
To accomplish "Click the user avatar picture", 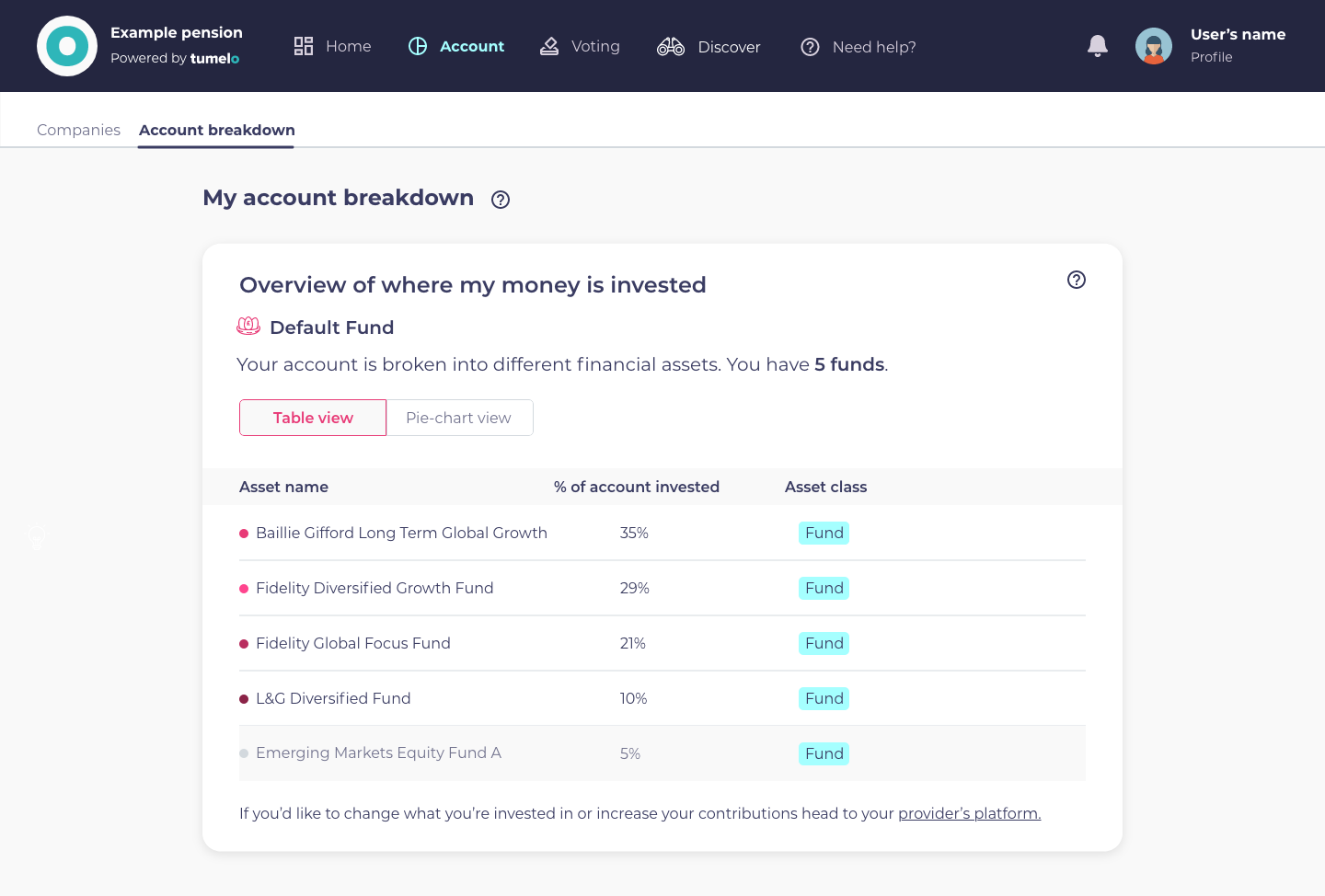I will click(1154, 46).
